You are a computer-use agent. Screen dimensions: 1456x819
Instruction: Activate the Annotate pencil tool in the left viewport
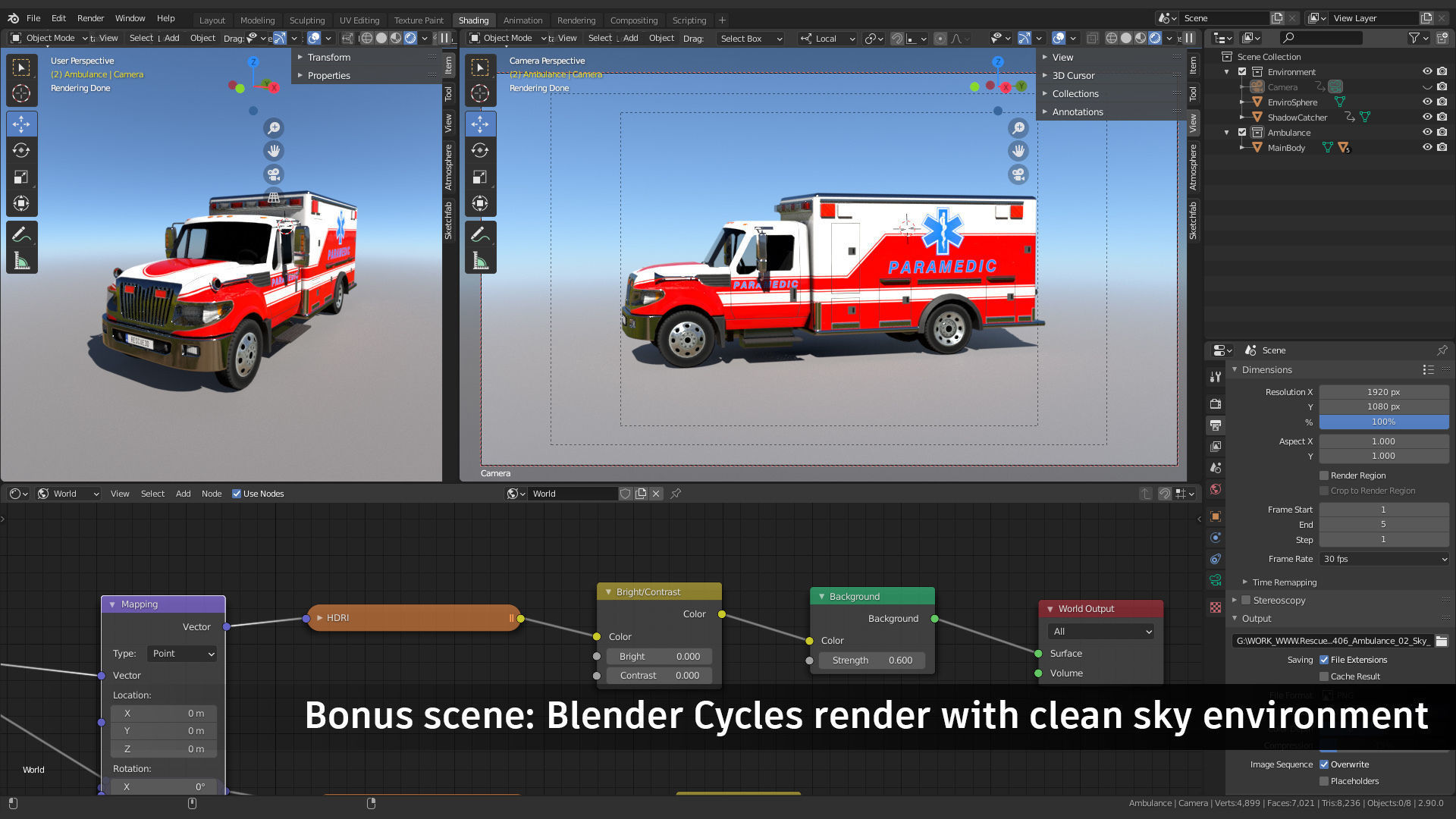(21, 234)
